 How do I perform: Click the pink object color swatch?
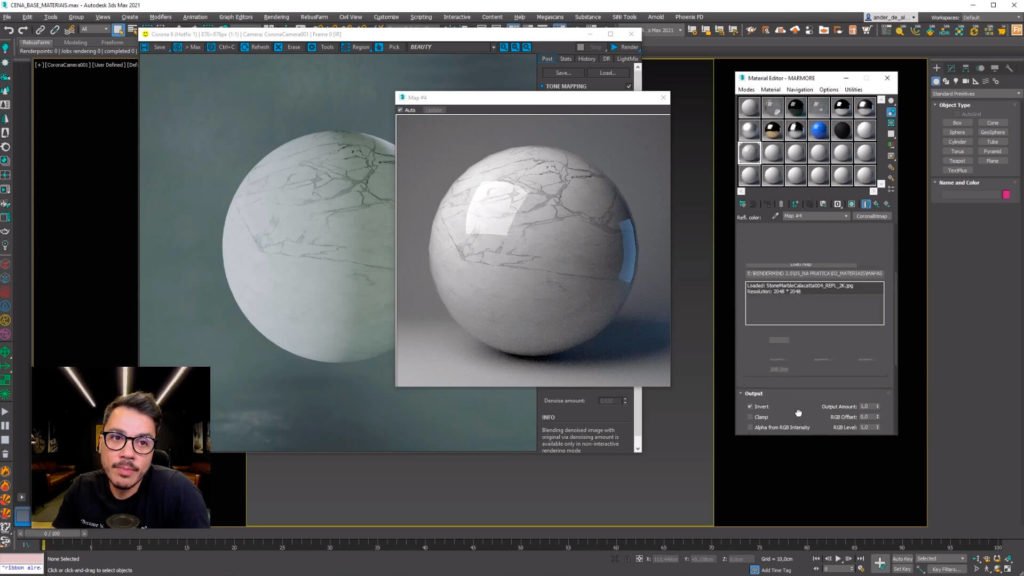click(x=1006, y=194)
